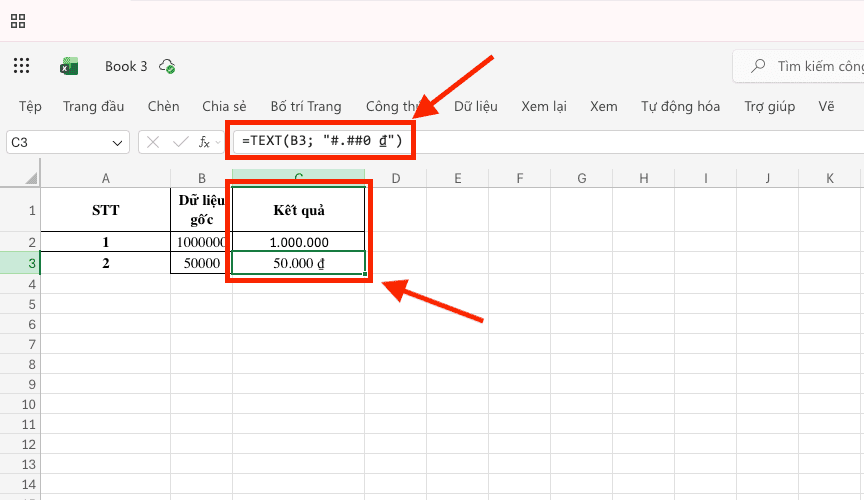Click the Select All corner triangle

coord(31,178)
